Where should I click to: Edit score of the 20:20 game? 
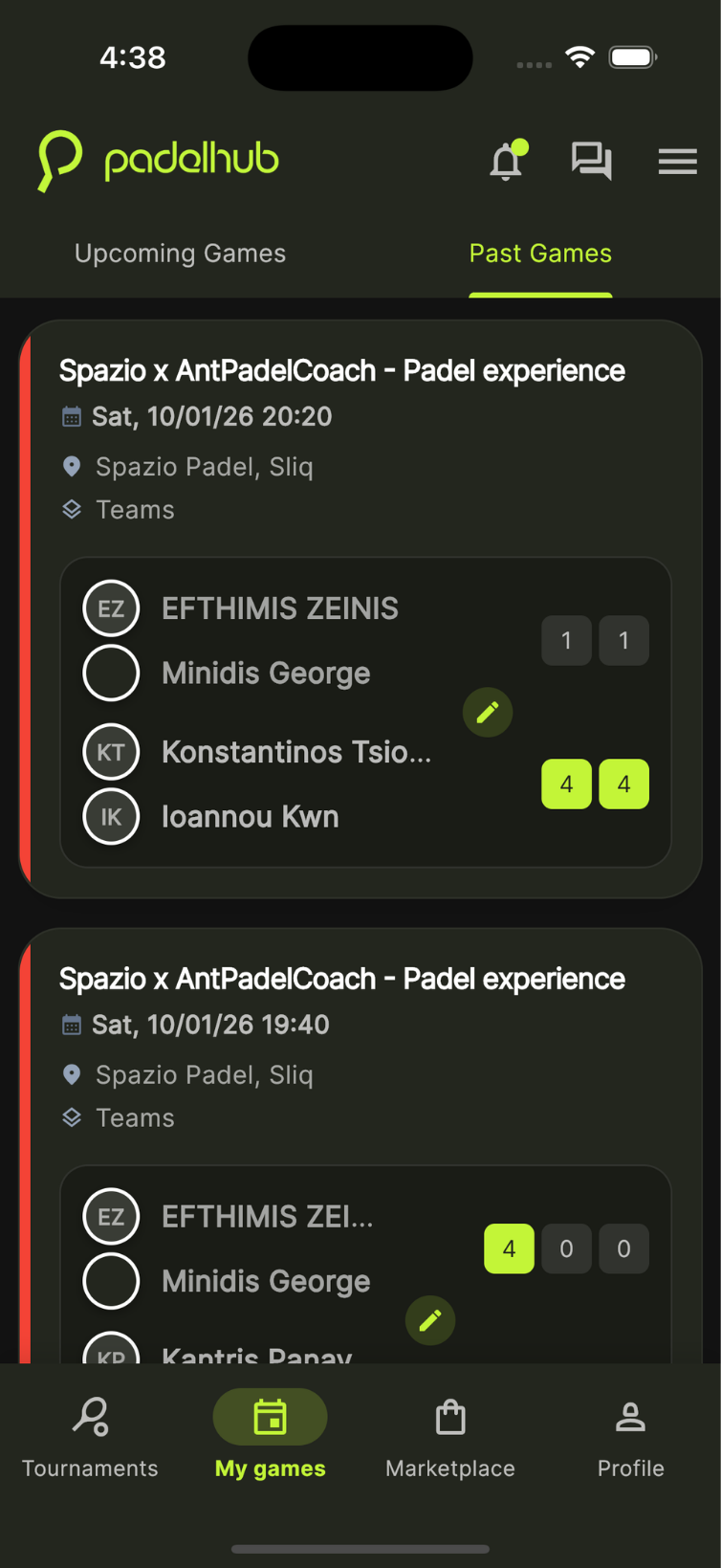(488, 713)
